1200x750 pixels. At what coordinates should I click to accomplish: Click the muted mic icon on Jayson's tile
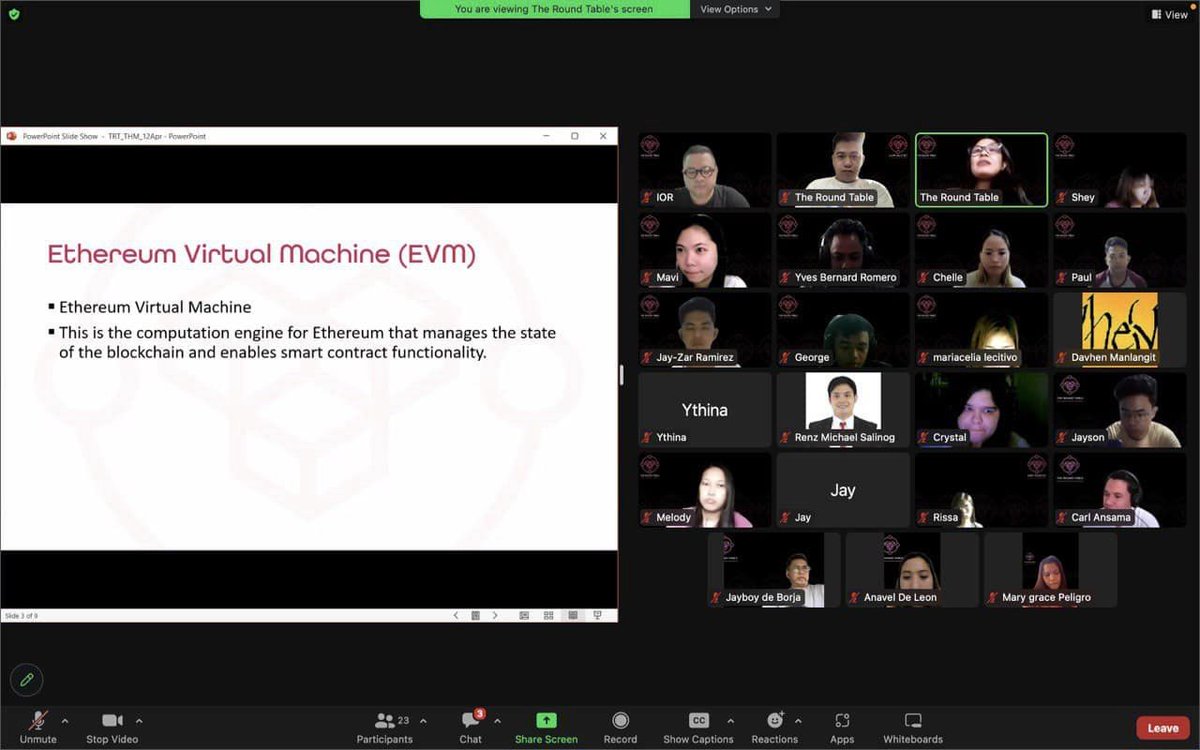click(x=1062, y=437)
